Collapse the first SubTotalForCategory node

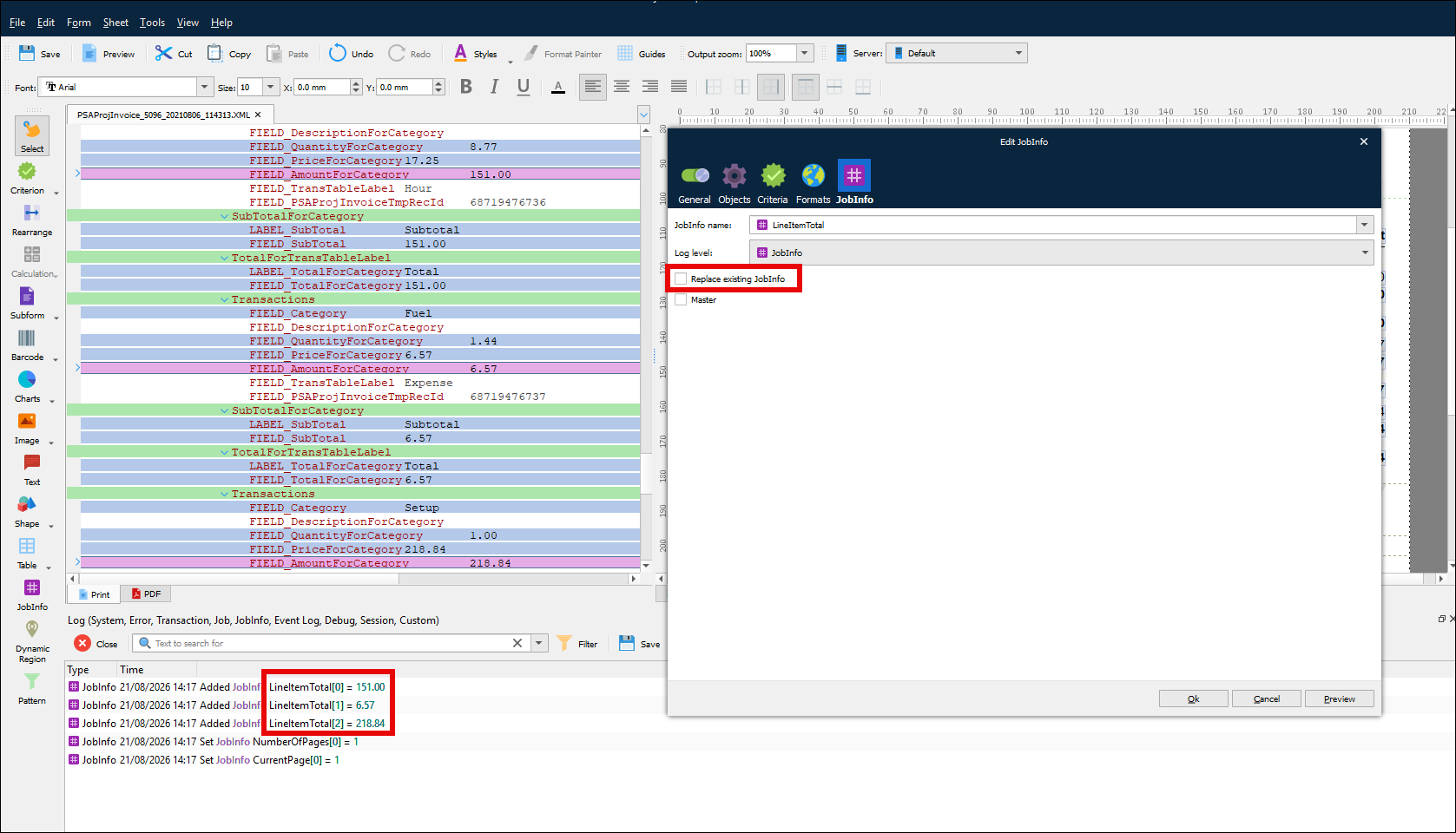click(224, 216)
